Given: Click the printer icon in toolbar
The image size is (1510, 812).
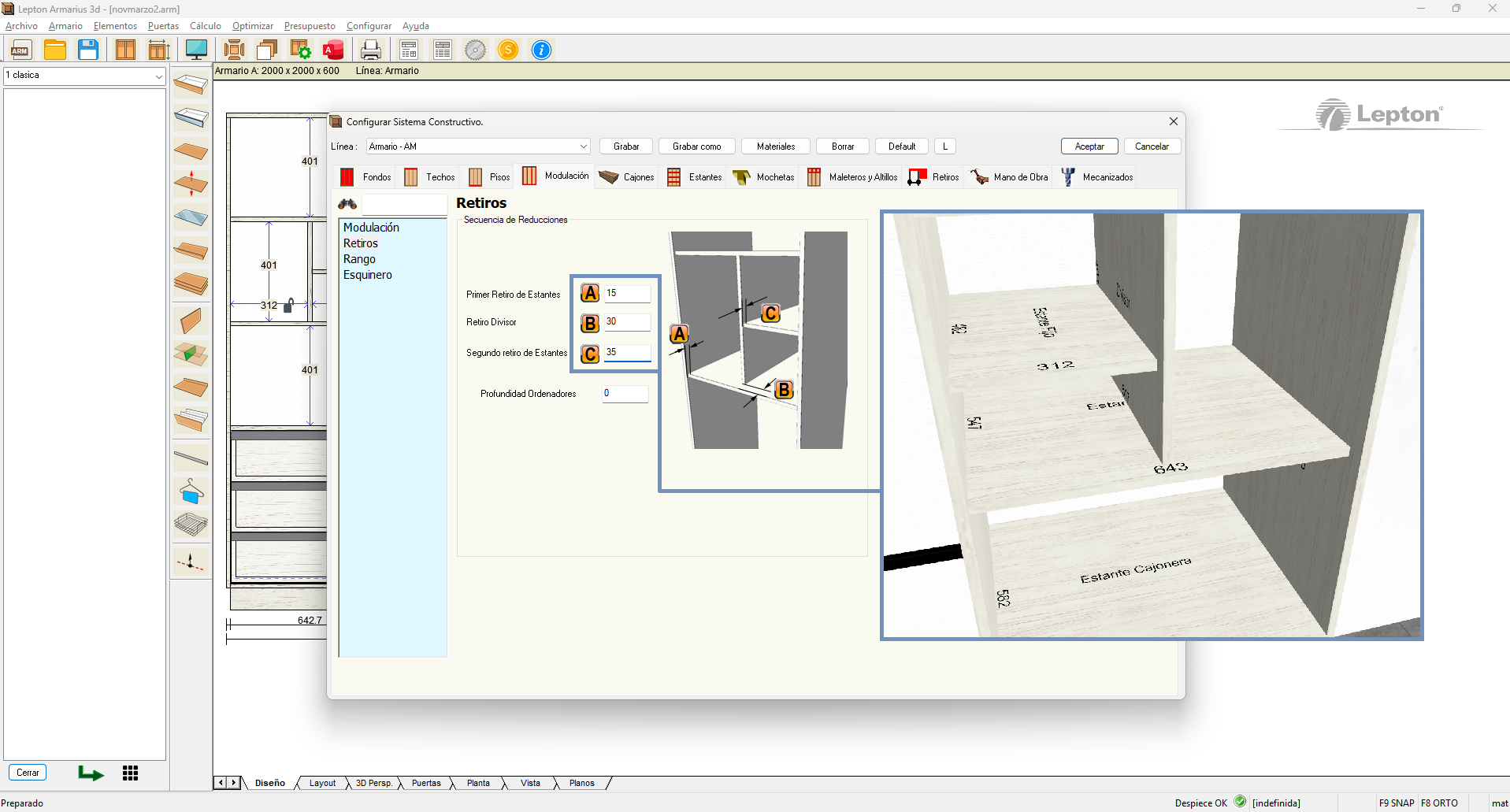Looking at the screenshot, I should pos(370,50).
